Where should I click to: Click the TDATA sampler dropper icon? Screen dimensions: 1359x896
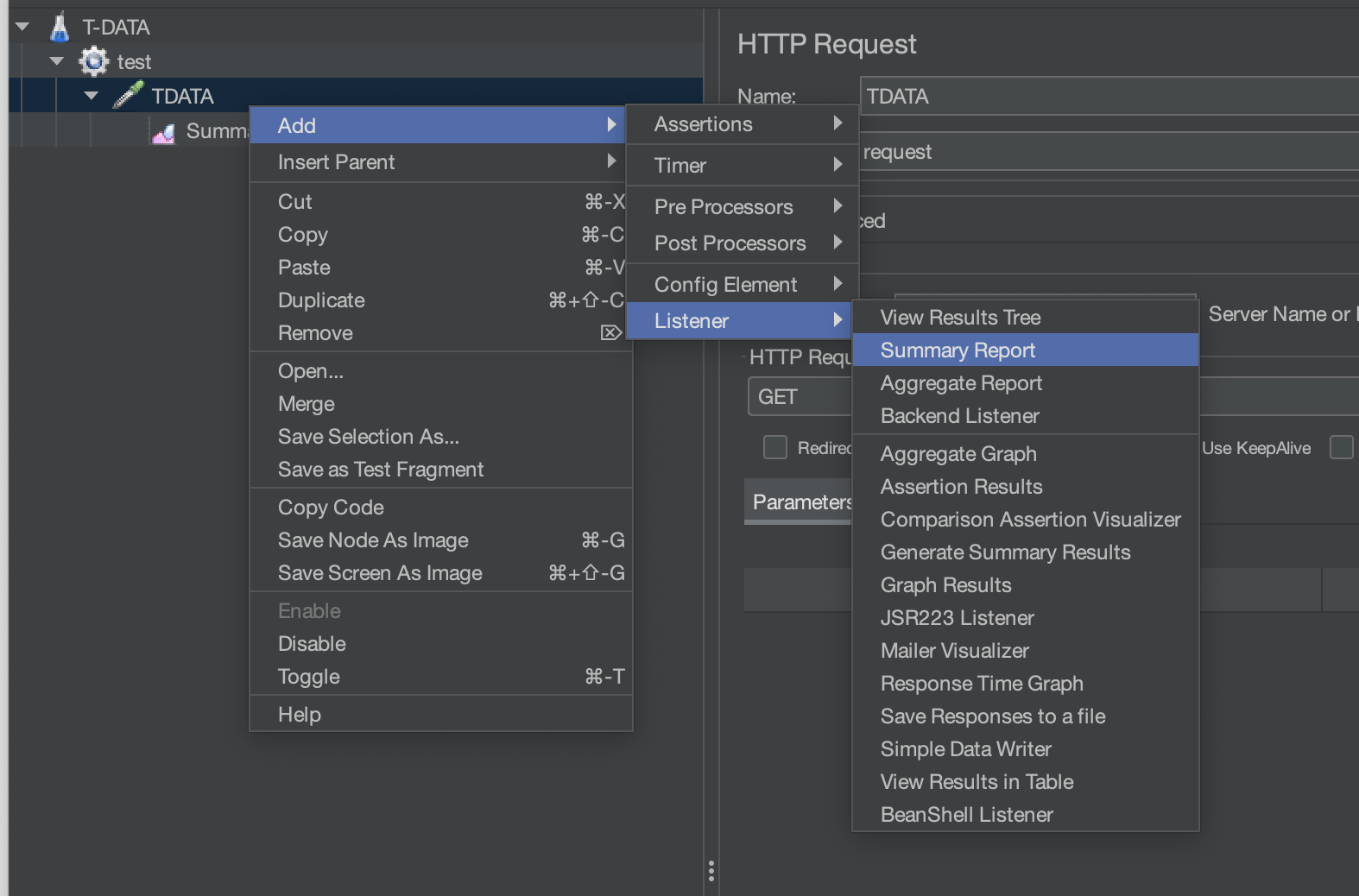128,95
